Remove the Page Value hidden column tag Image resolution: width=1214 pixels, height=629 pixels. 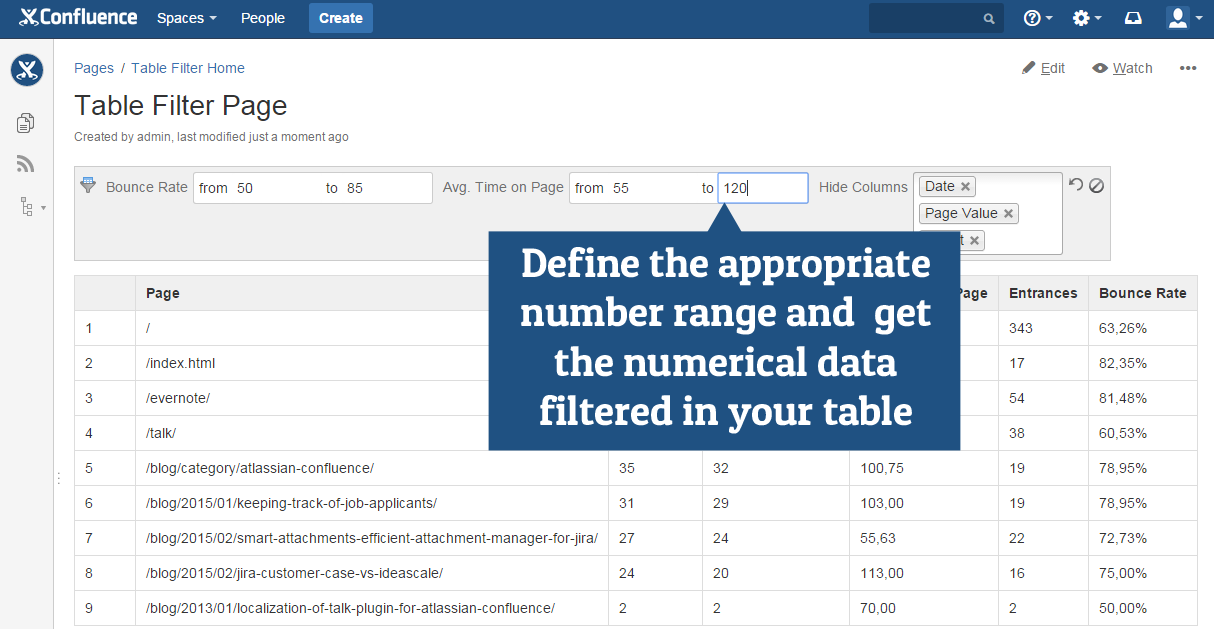click(1009, 213)
